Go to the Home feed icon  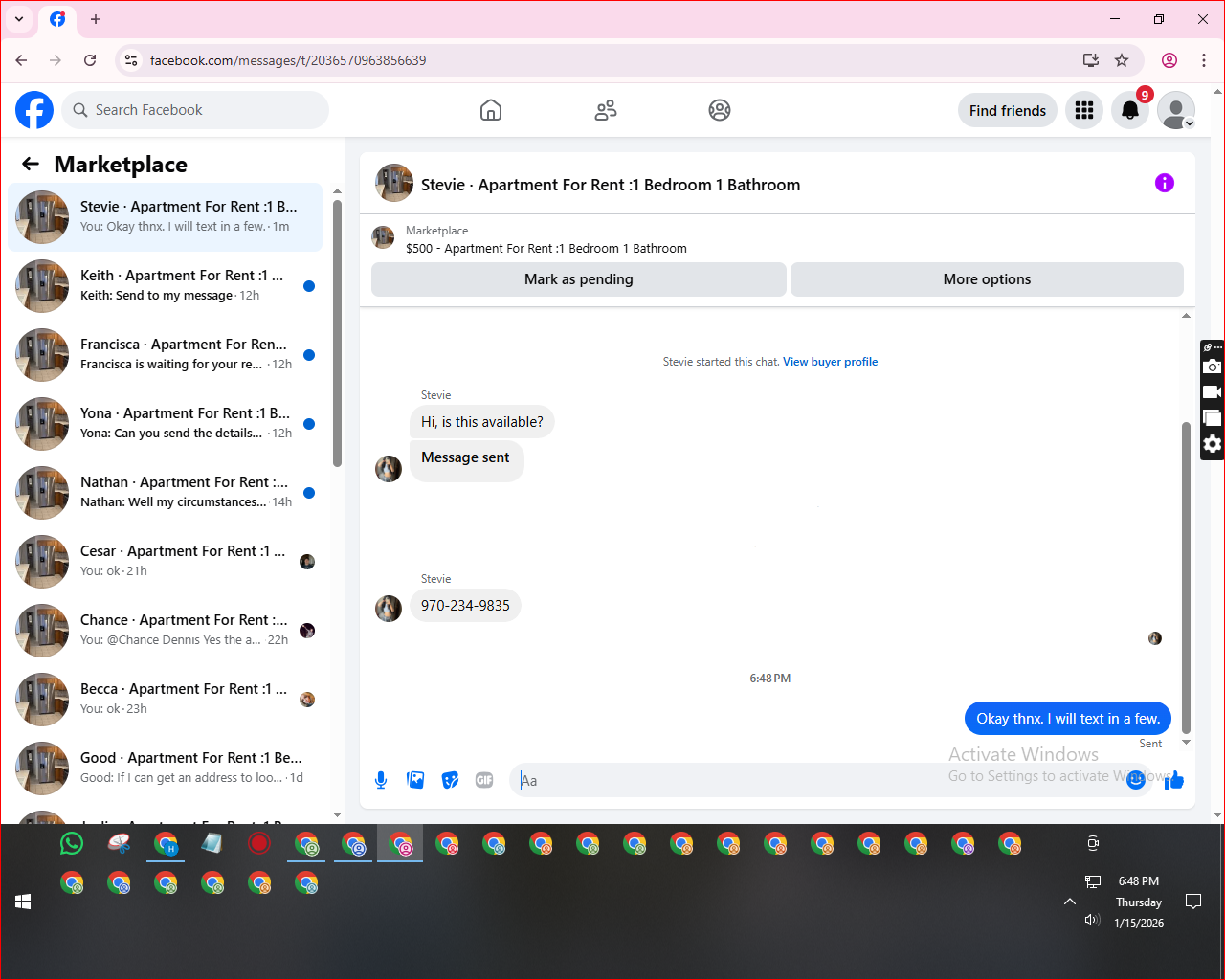[491, 110]
